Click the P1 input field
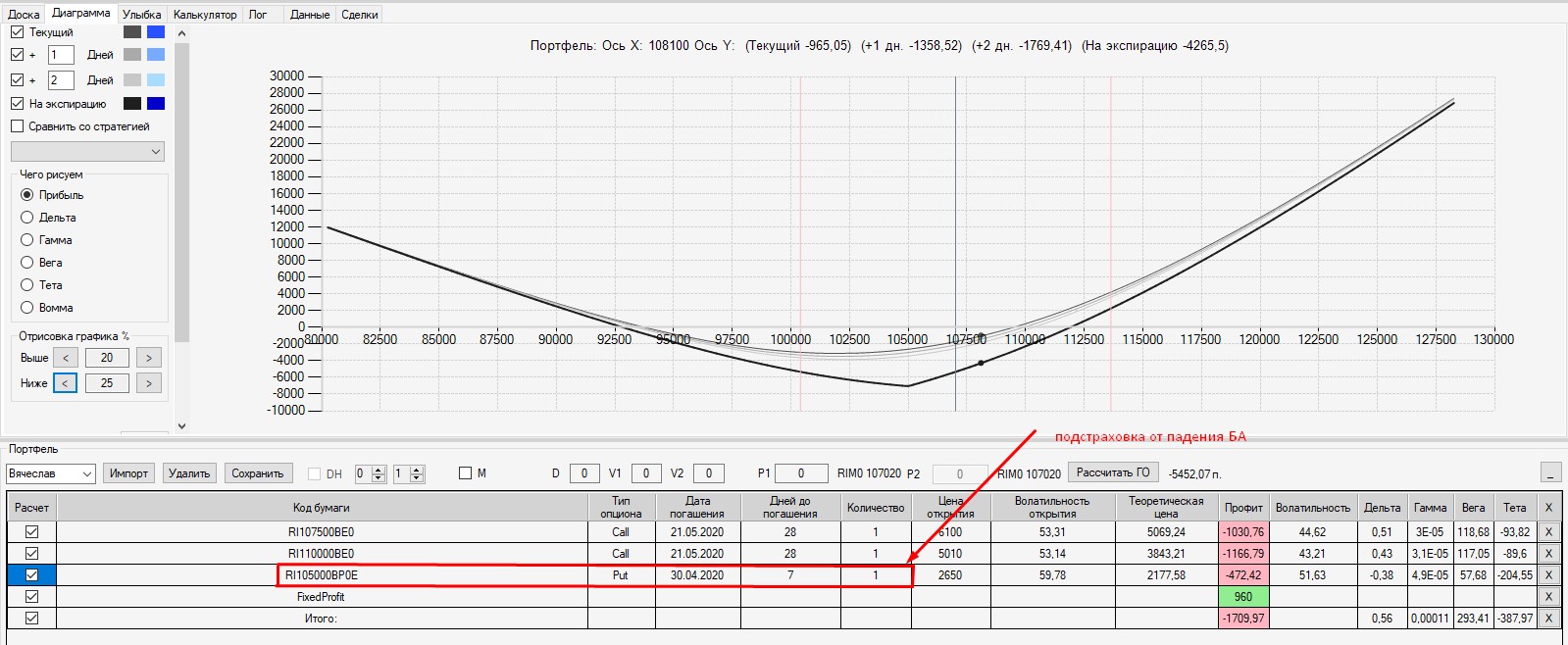Image resolution: width=1568 pixels, height=645 pixels. pos(801,473)
